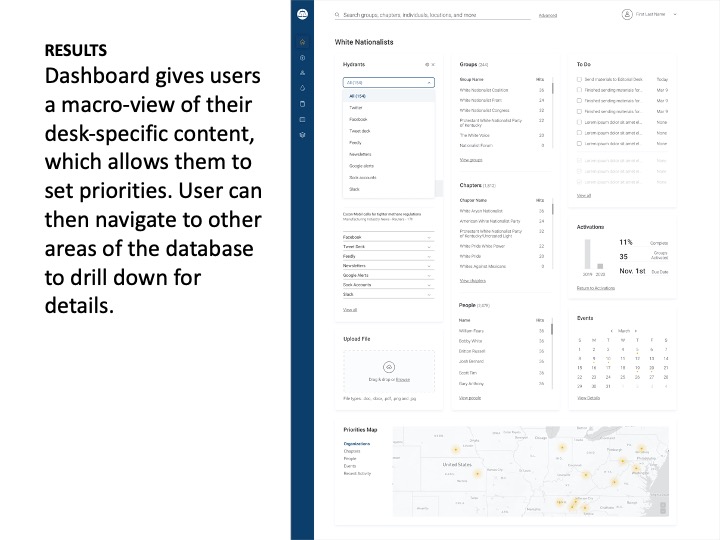Check the first unchecked 'Lorem ipsum' to-do
This screenshot has height=540, width=720.
click(579, 123)
